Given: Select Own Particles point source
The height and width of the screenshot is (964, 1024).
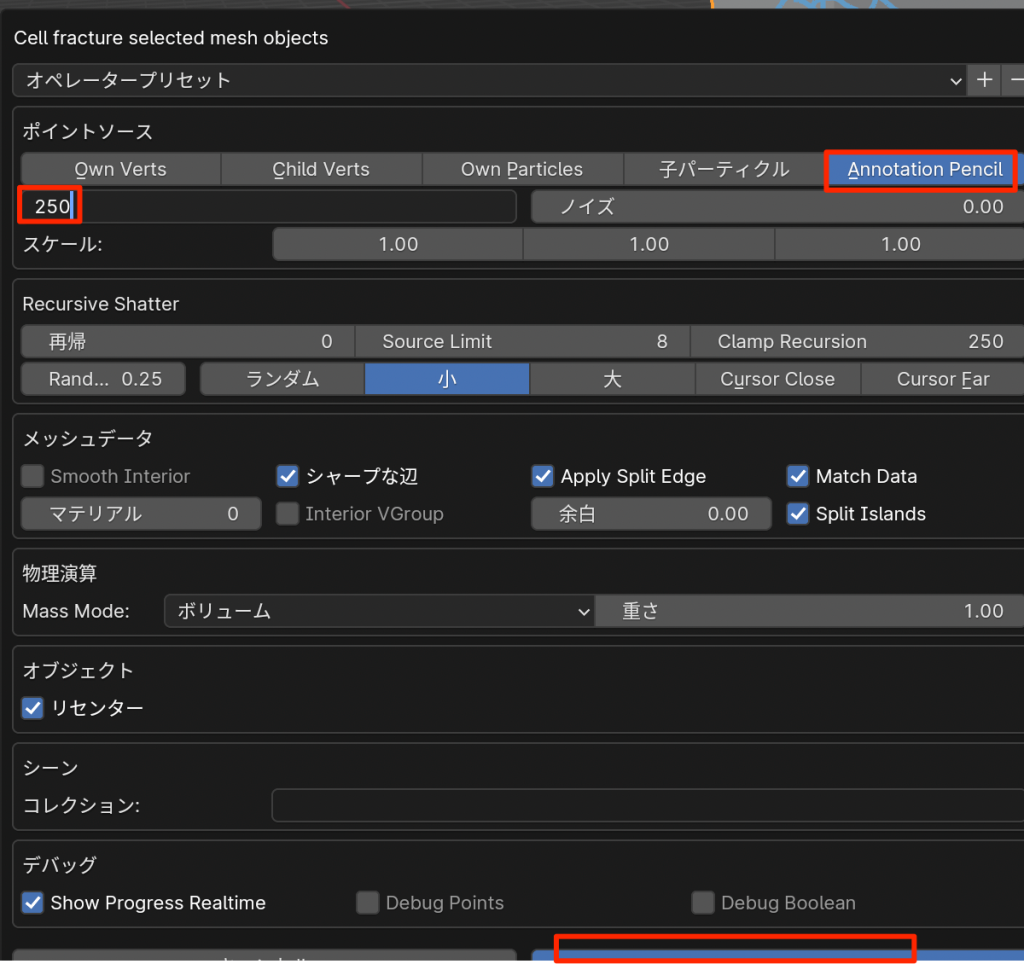Looking at the screenshot, I should 521,169.
